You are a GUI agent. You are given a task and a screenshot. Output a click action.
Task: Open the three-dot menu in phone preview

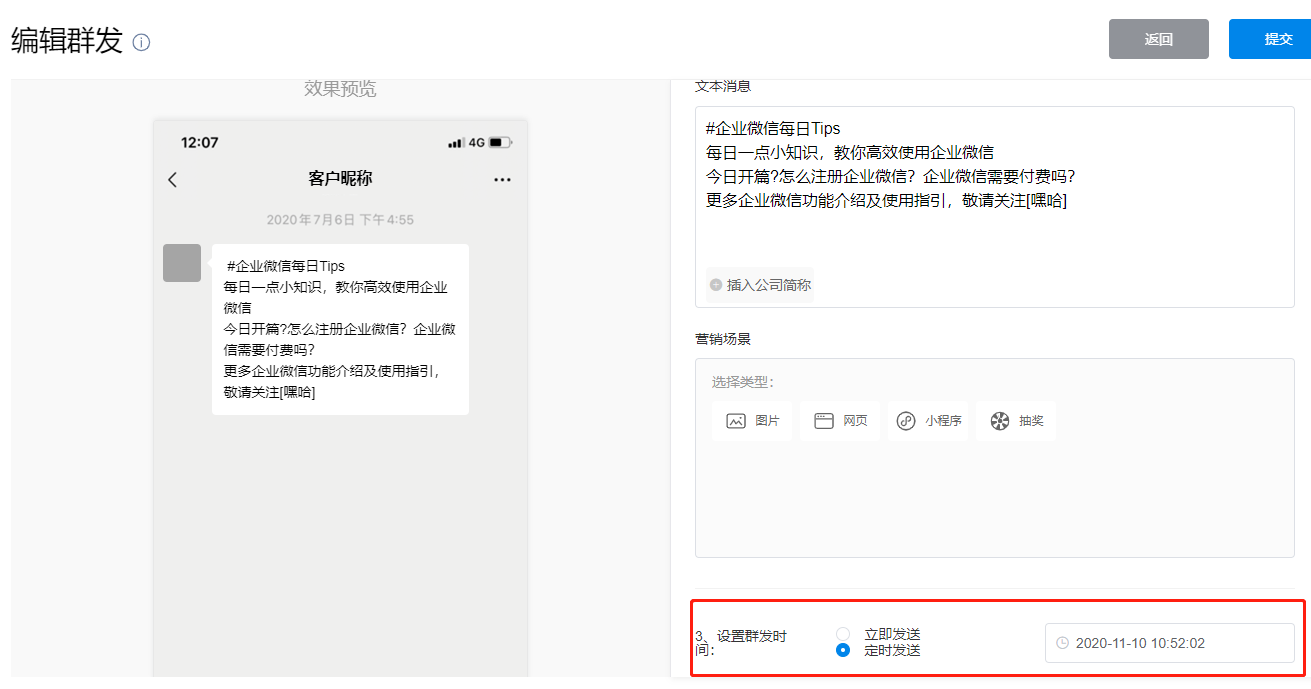[502, 180]
